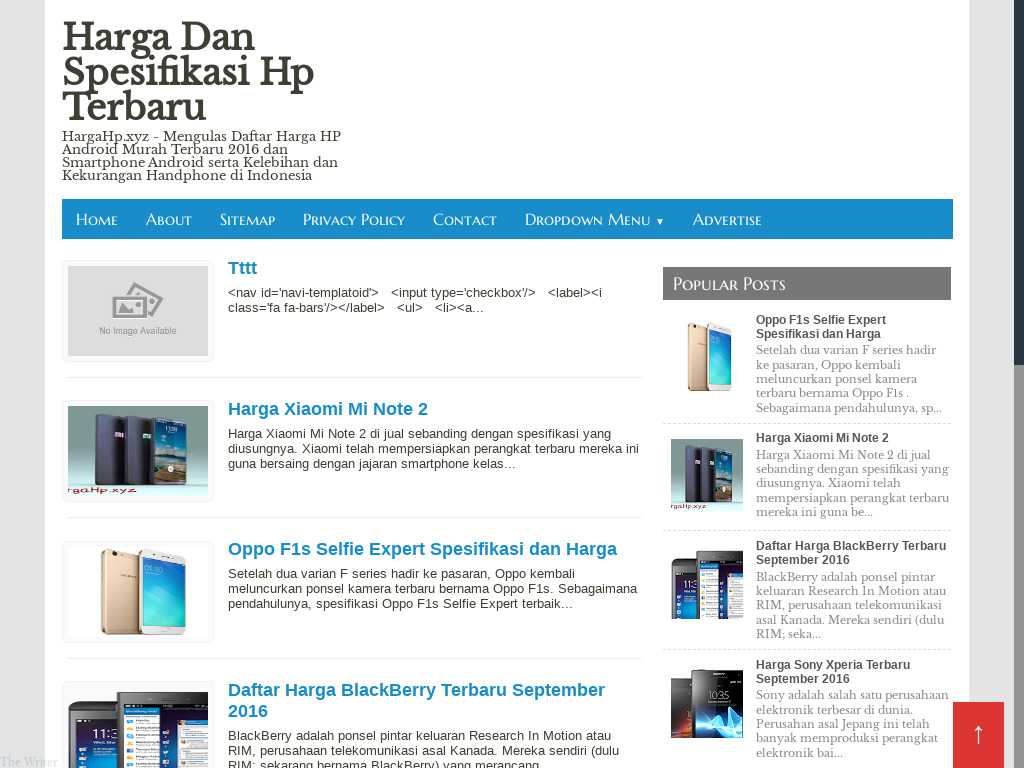Open the 'Tttt' post title link
This screenshot has width=1024, height=768.
click(x=242, y=268)
